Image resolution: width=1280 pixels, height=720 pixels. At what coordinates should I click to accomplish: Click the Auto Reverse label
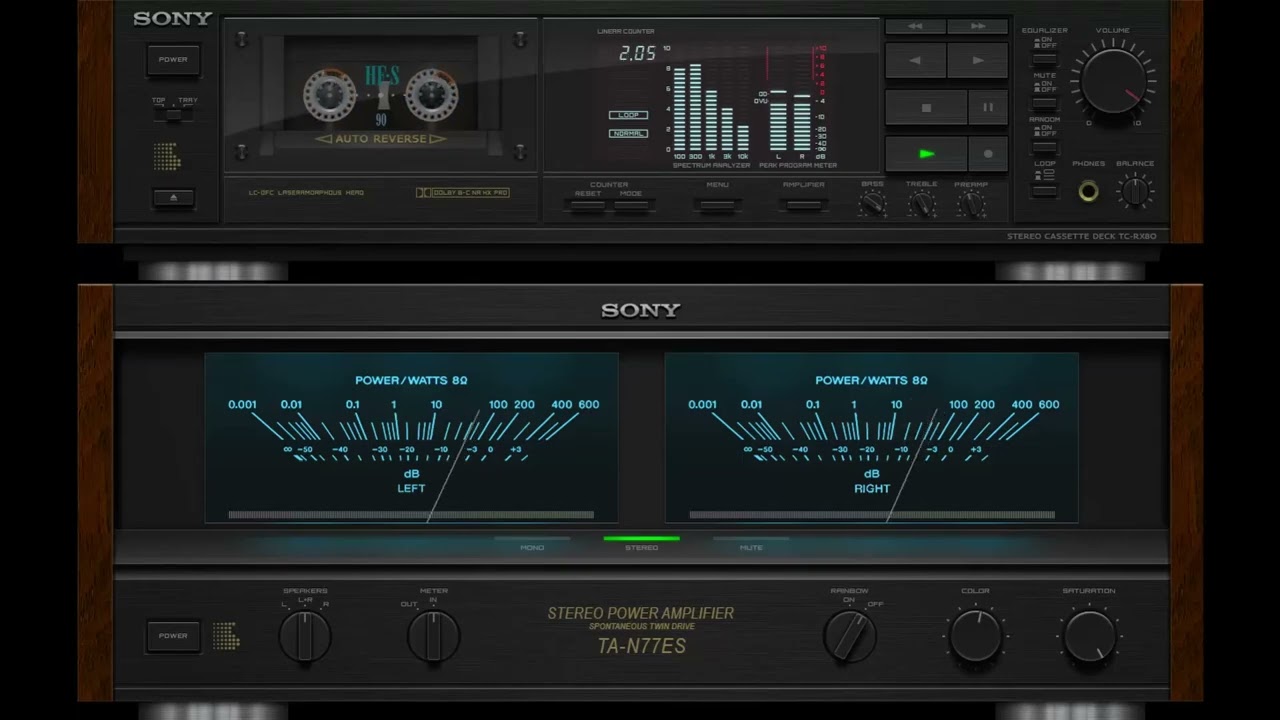tap(380, 139)
